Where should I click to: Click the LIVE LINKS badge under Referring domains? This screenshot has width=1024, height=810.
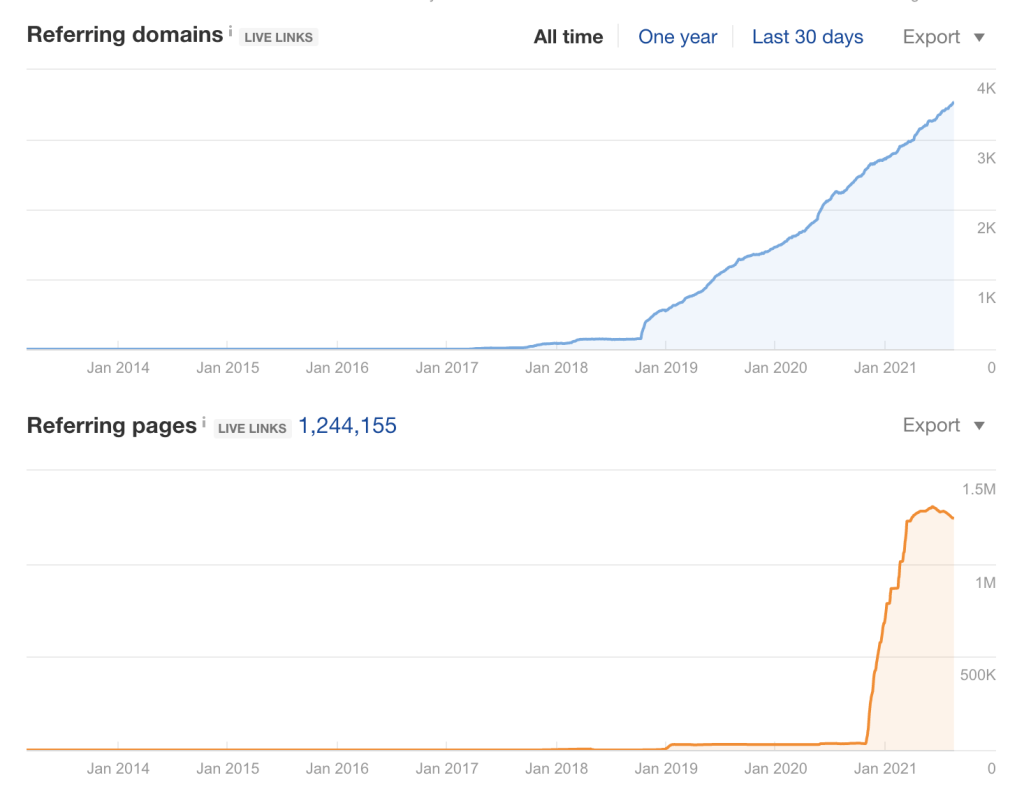279,36
